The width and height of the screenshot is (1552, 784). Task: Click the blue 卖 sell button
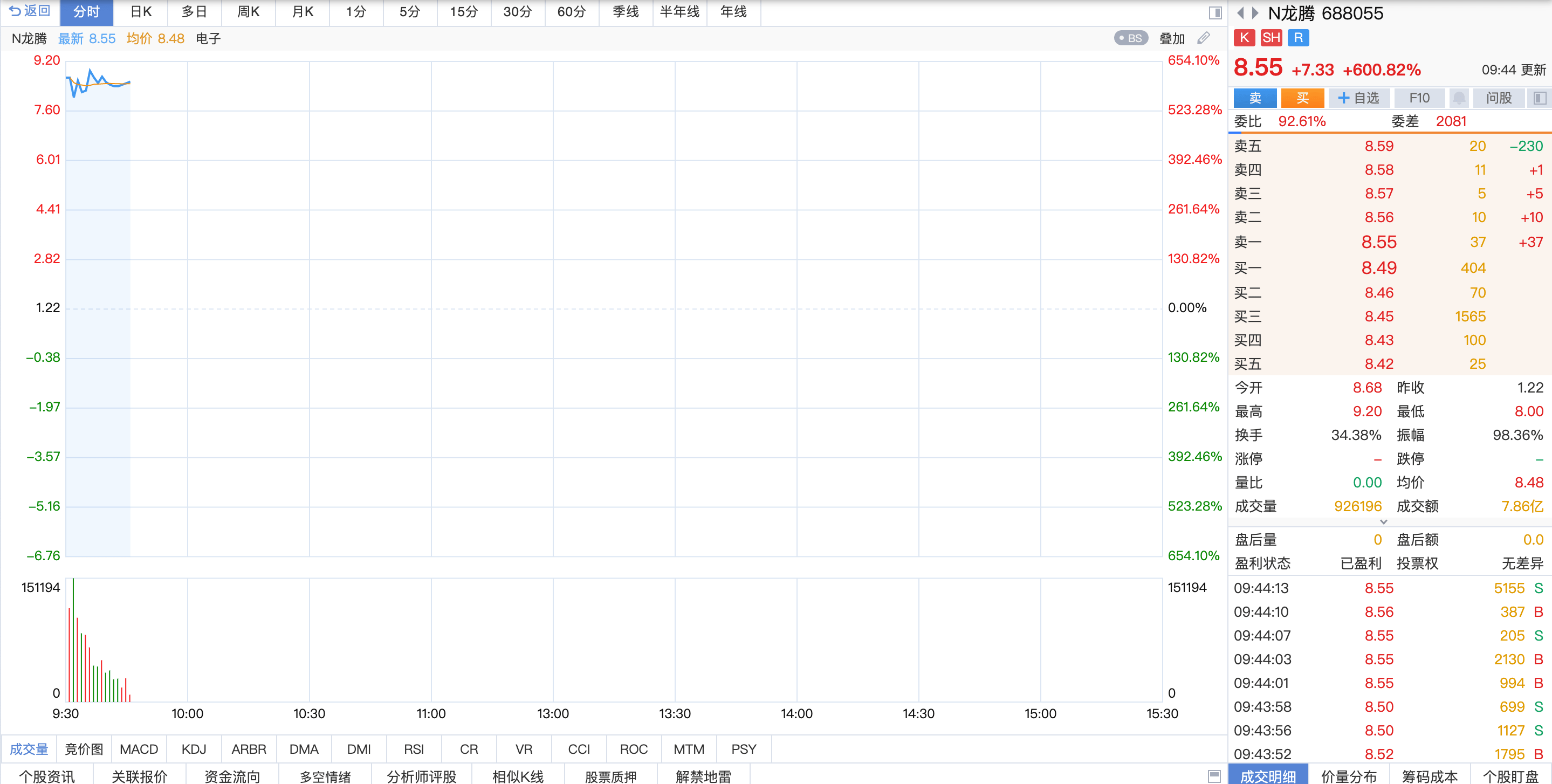(1255, 98)
